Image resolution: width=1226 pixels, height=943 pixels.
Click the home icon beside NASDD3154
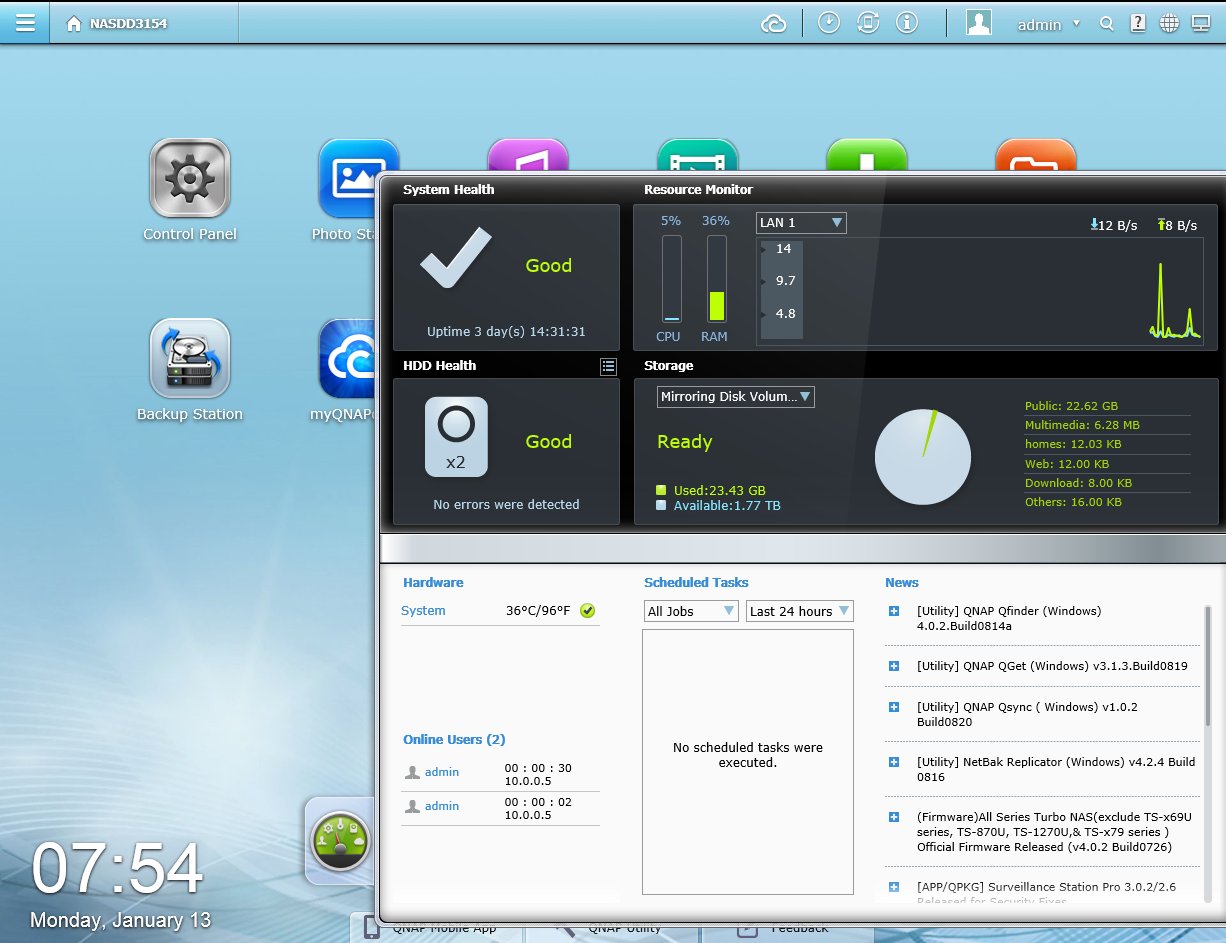click(x=73, y=23)
